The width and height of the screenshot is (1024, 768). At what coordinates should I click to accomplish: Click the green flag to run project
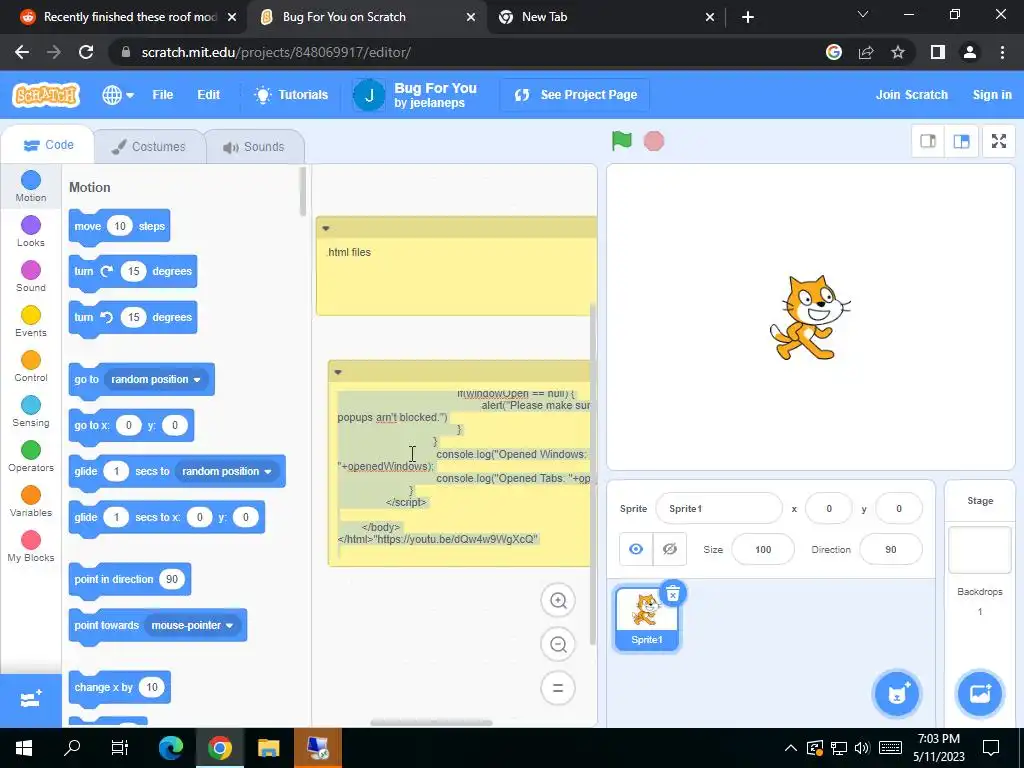[x=621, y=140]
